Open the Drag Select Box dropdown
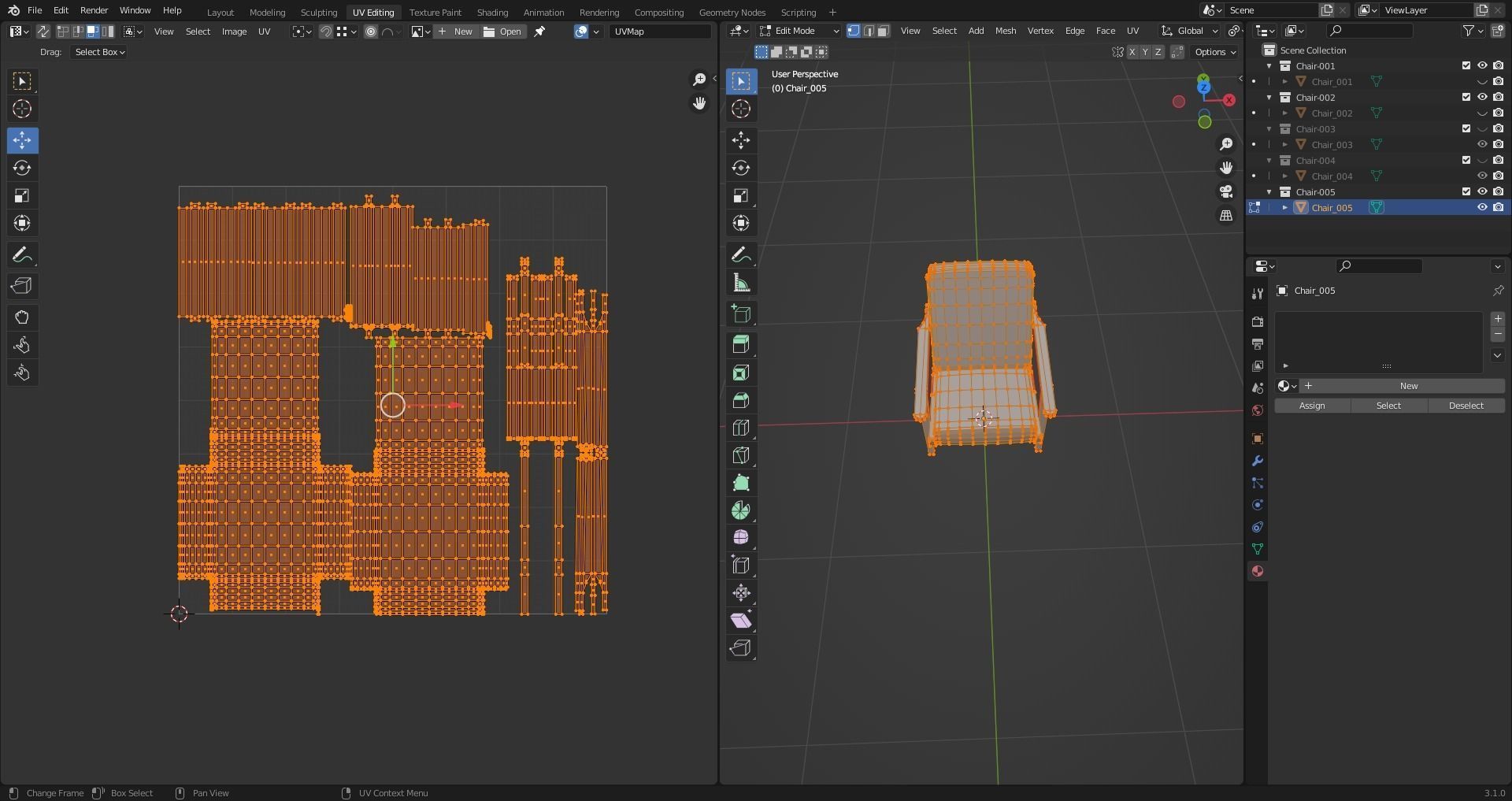This screenshot has height=801, width=1512. point(99,52)
